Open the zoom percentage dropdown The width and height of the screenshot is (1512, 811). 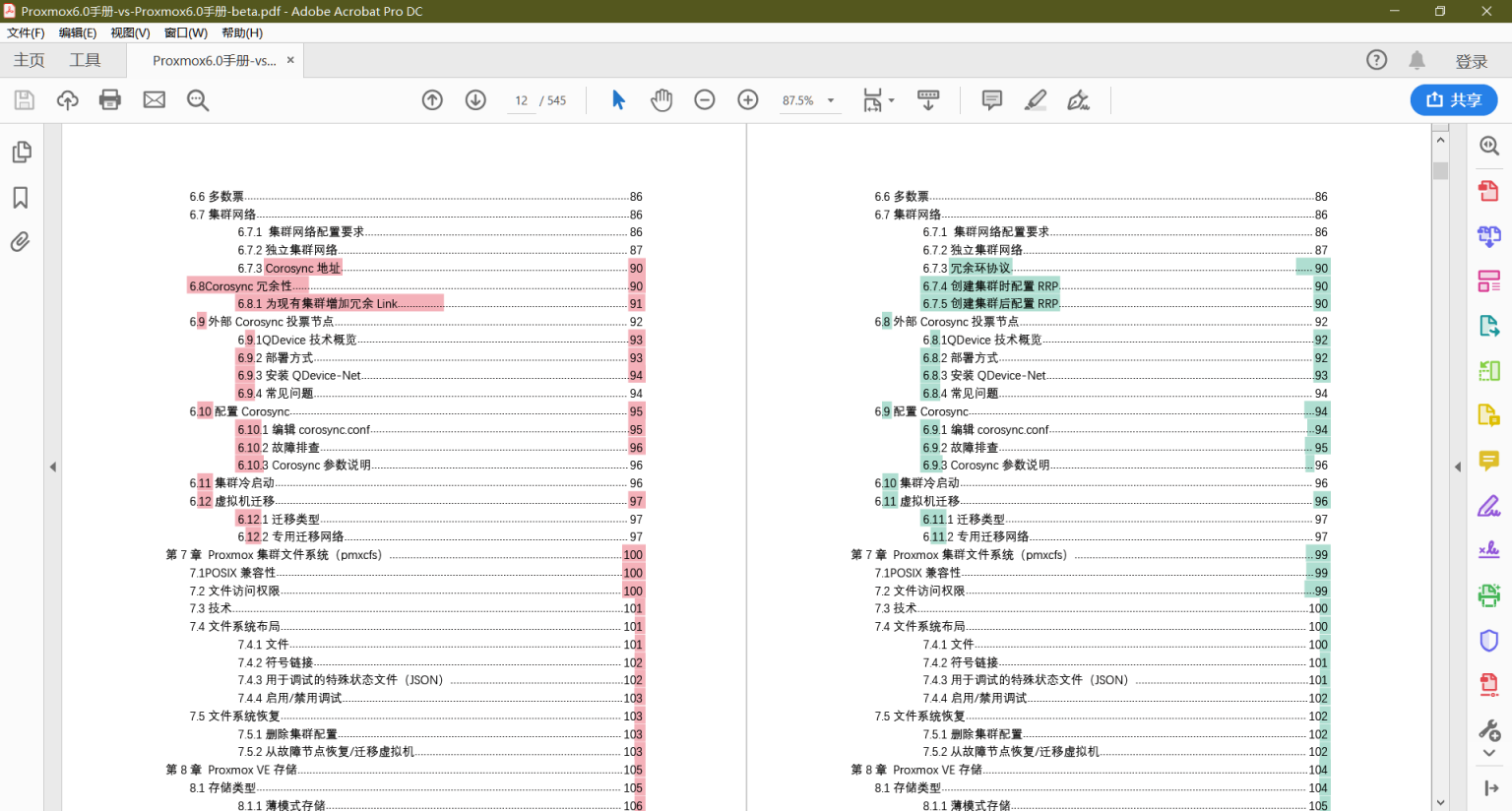tap(830, 99)
